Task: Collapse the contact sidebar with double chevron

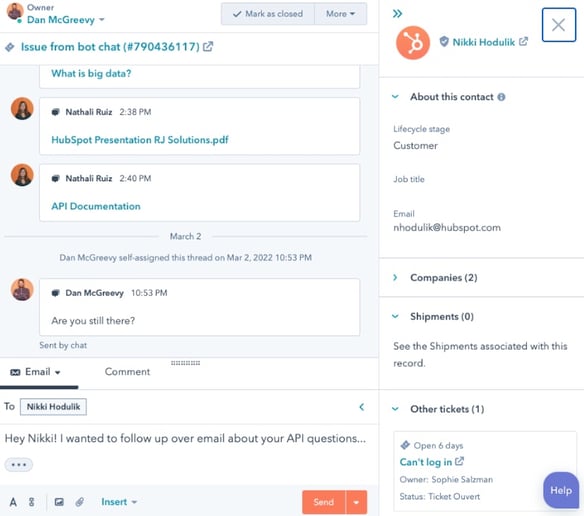Action: (397, 14)
